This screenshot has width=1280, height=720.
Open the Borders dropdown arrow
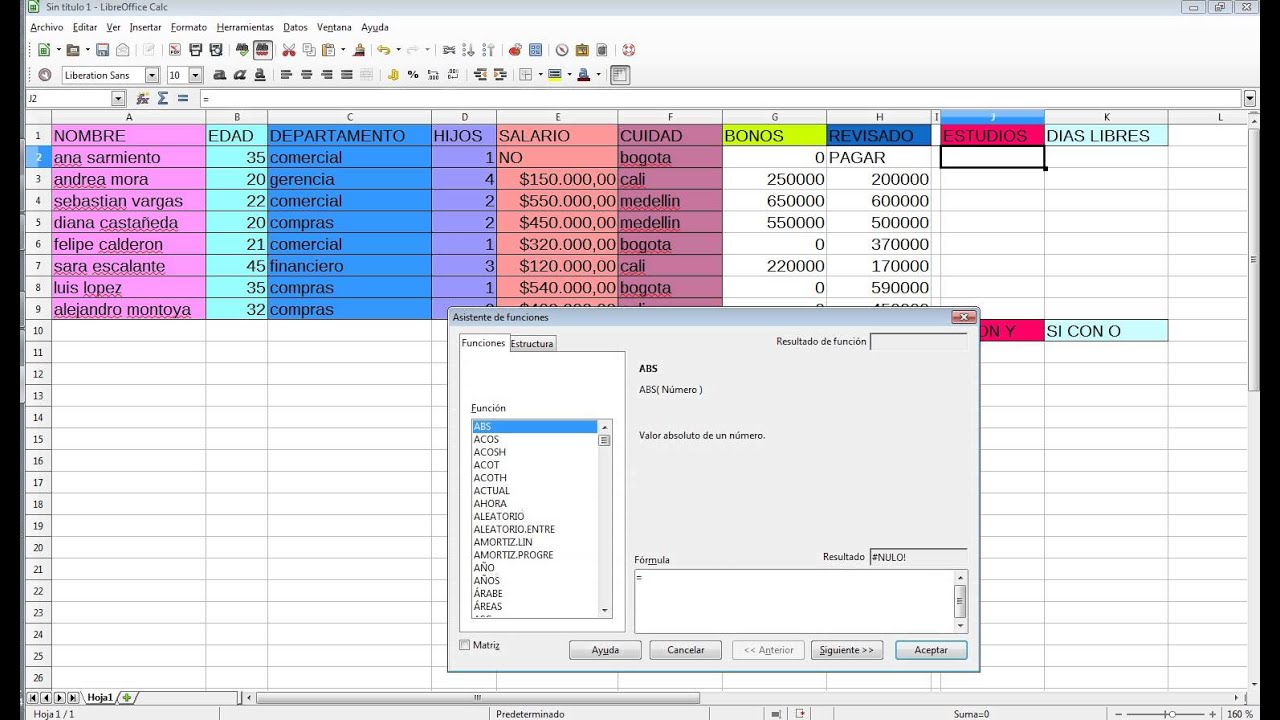tap(540, 75)
